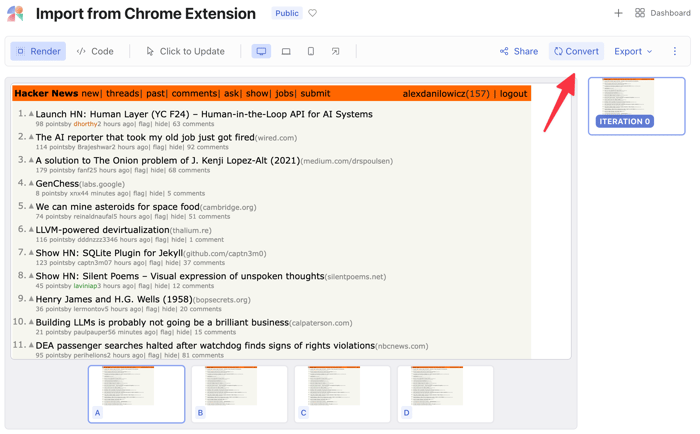
Task: Open the three-dot more options menu
Action: [675, 51]
